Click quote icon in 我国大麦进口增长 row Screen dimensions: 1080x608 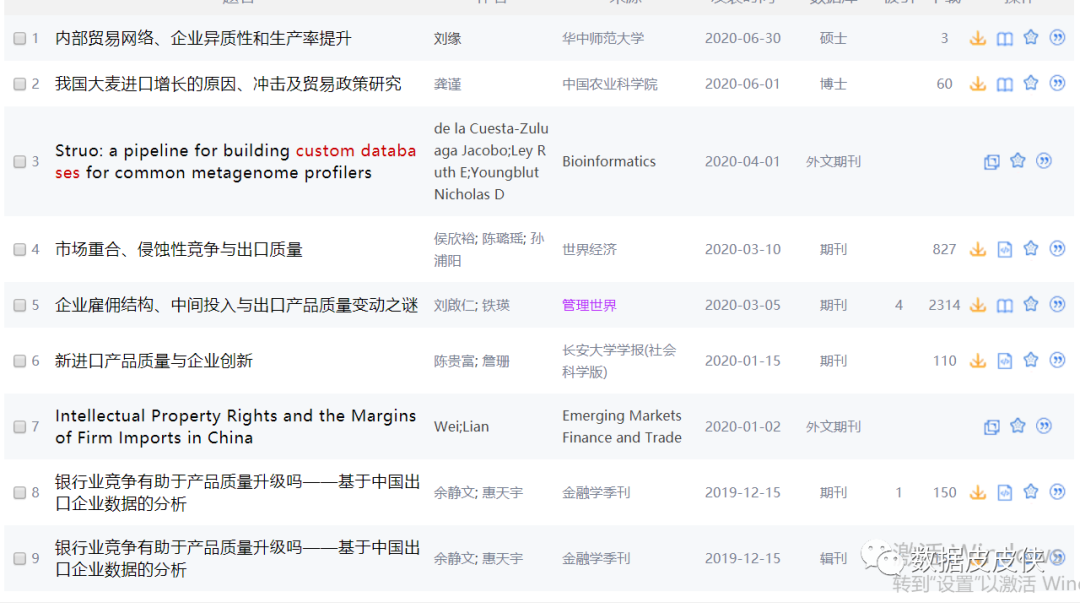coord(1057,83)
